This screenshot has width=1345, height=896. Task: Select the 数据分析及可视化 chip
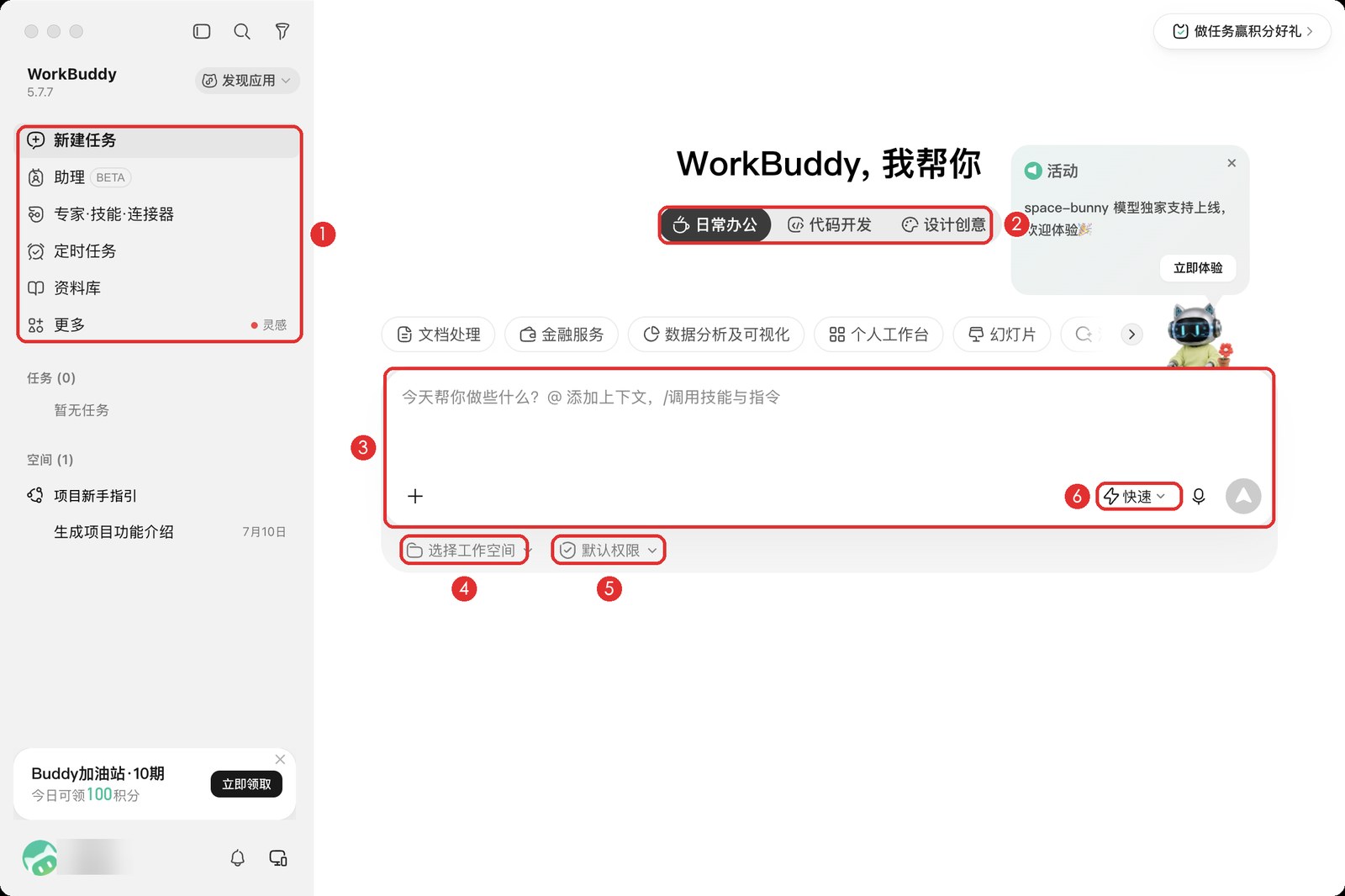[716, 335]
